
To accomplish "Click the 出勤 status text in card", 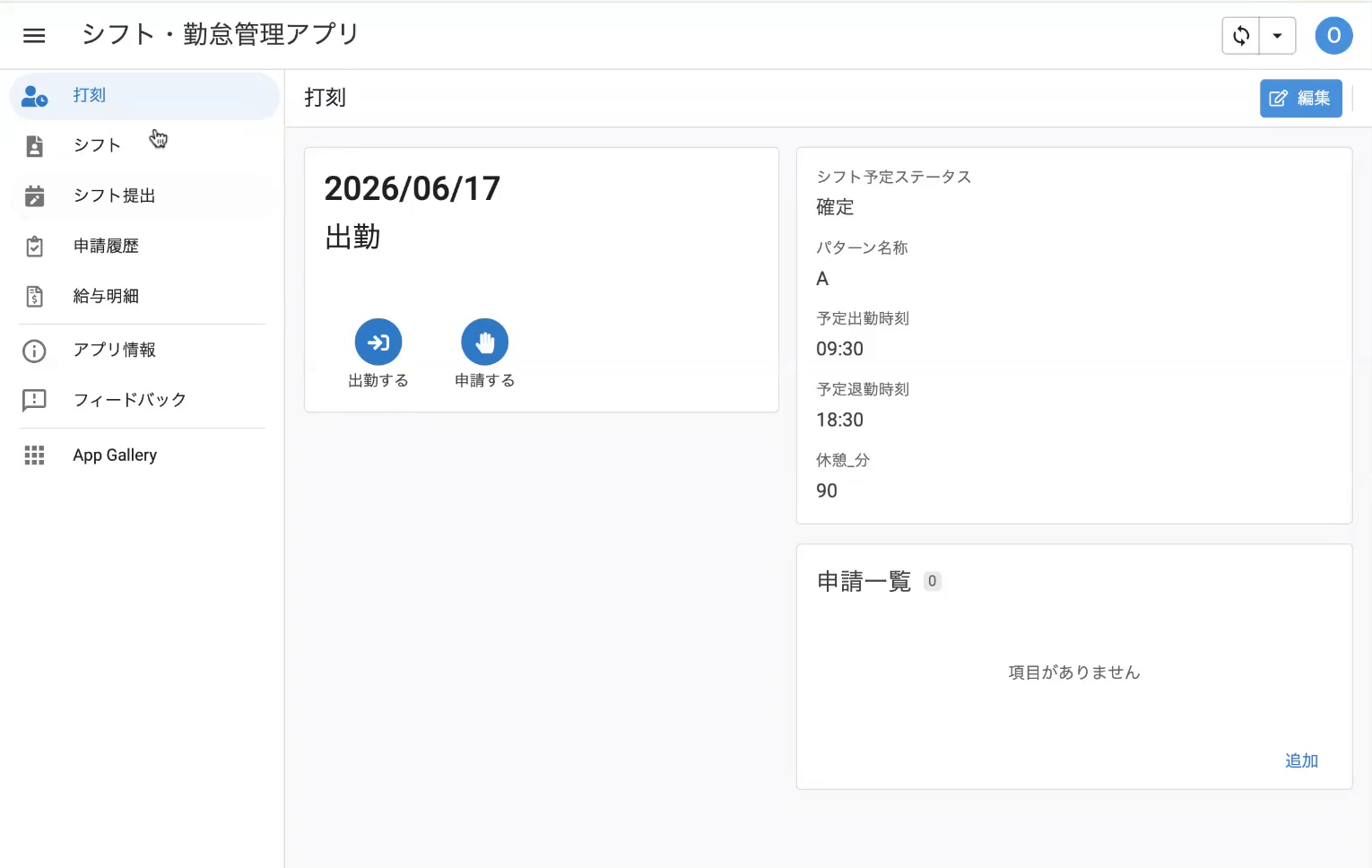I will [352, 238].
